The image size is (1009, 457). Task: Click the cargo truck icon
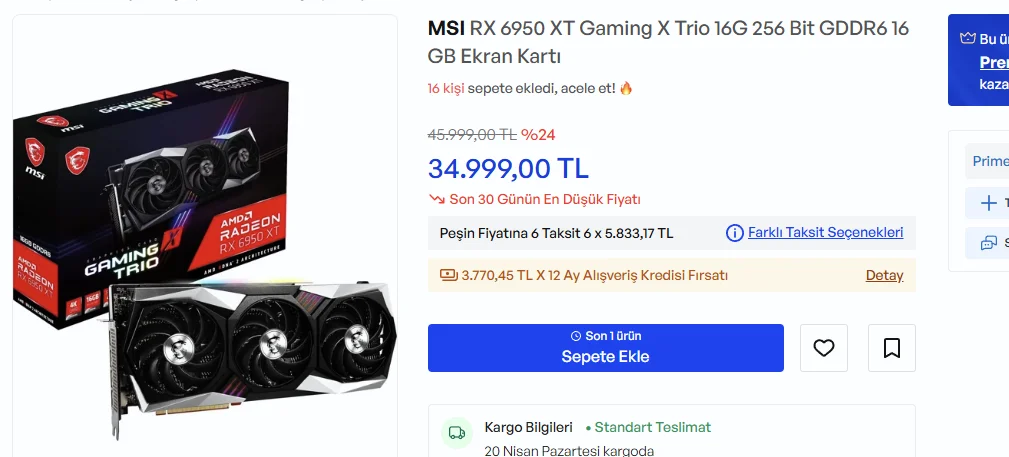point(457,433)
